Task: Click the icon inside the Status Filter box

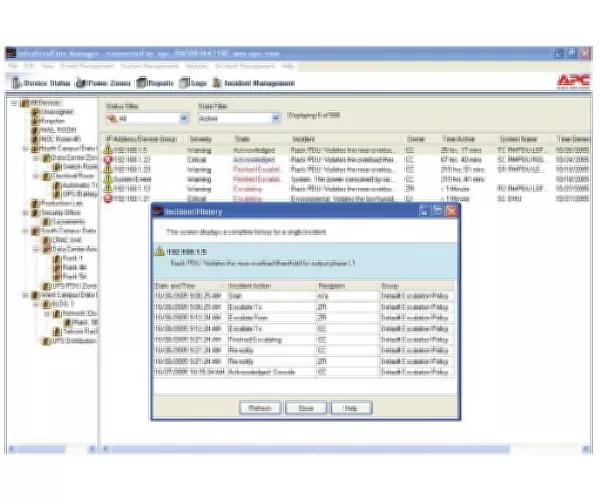Action: [112, 118]
